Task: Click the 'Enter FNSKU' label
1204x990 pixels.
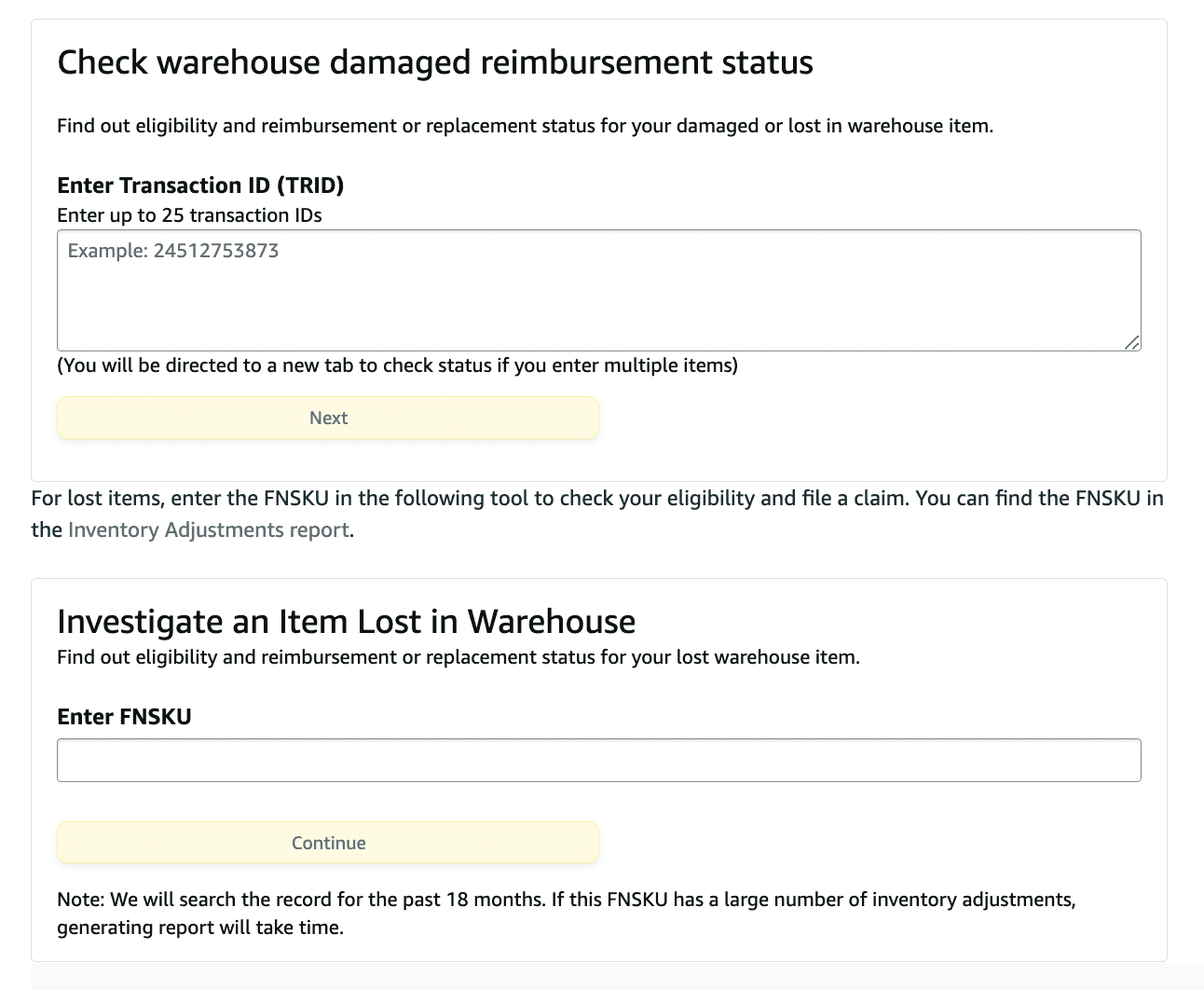Action: (x=124, y=717)
